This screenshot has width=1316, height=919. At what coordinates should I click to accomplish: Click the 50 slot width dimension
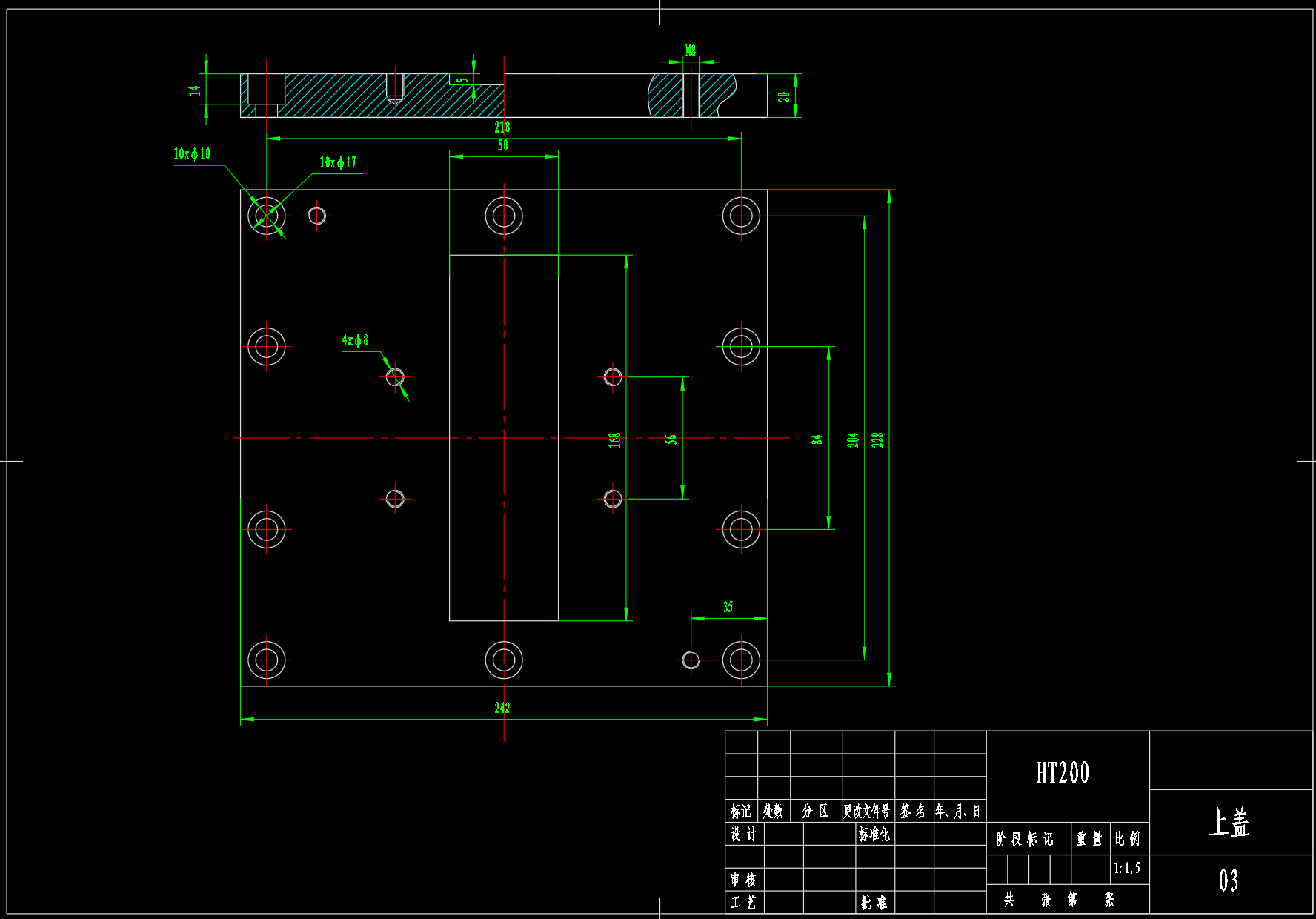(503, 145)
